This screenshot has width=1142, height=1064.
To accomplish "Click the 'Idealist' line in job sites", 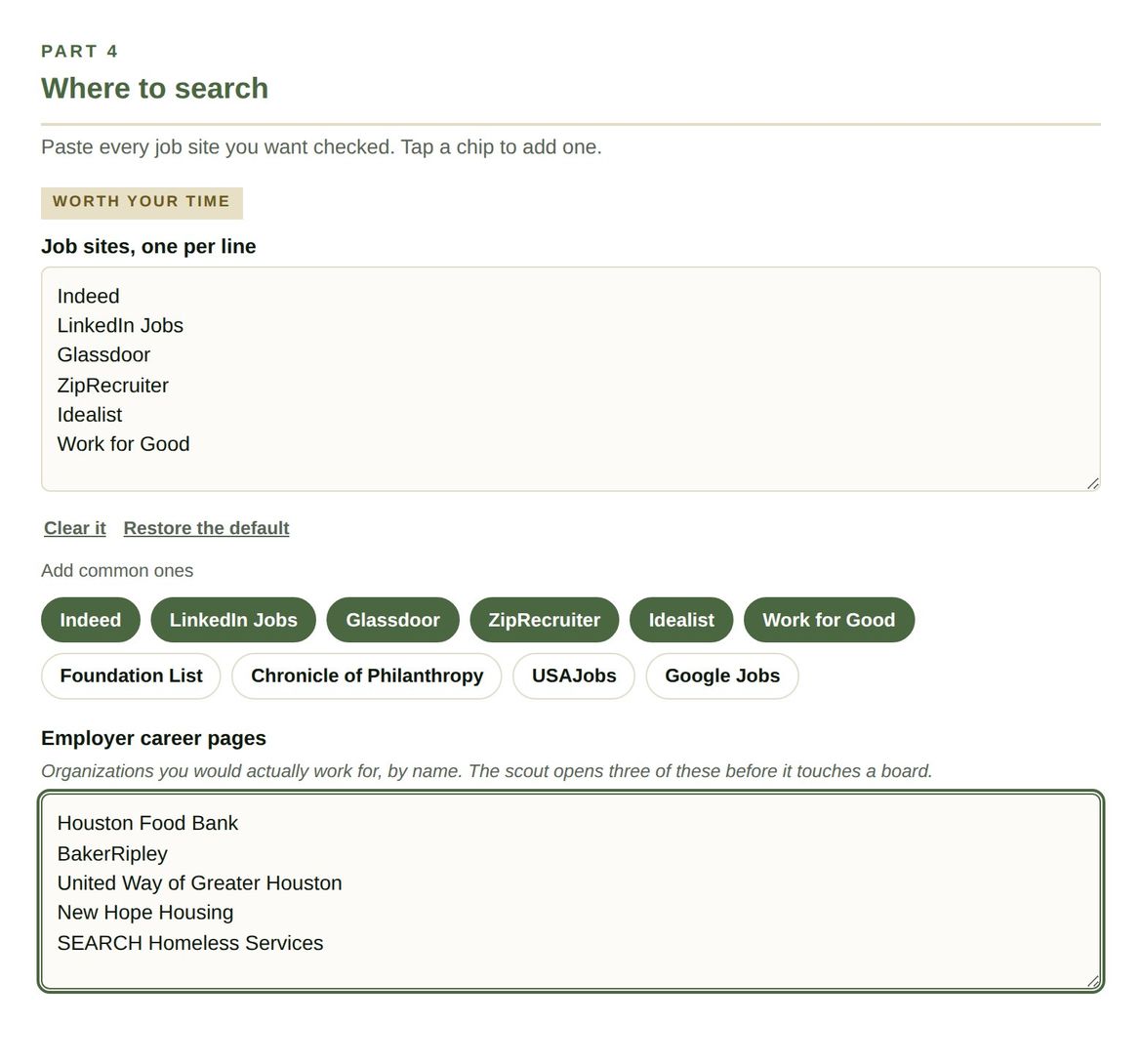I will [90, 415].
